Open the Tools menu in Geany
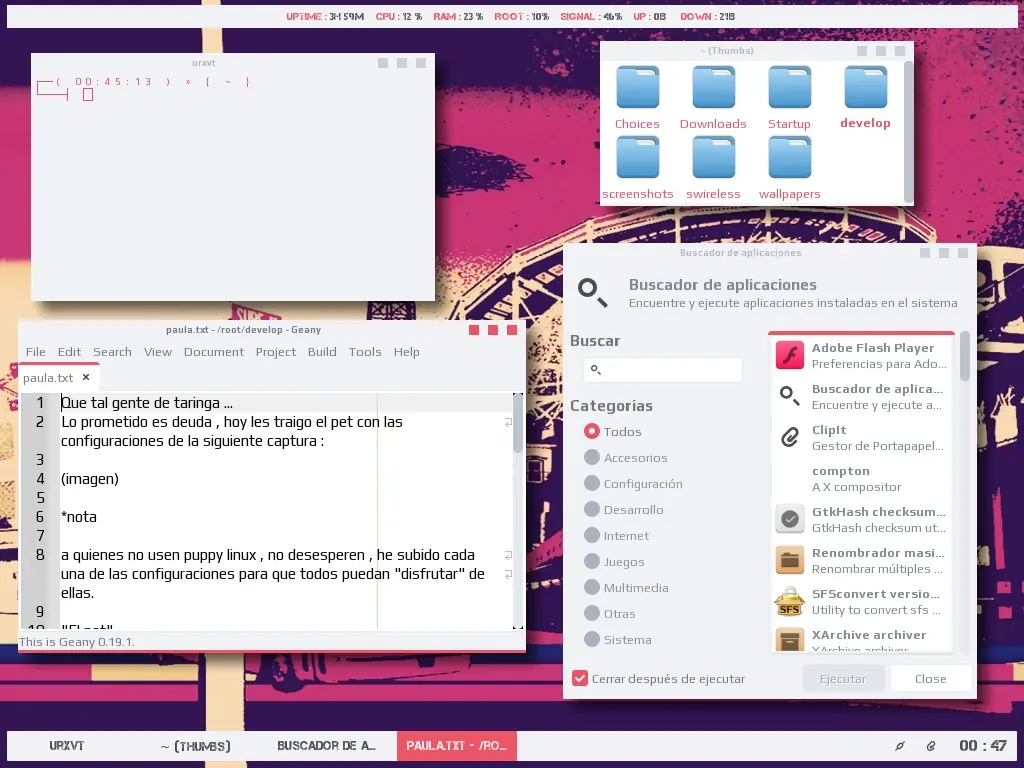The height and width of the screenshot is (768, 1024). [365, 351]
